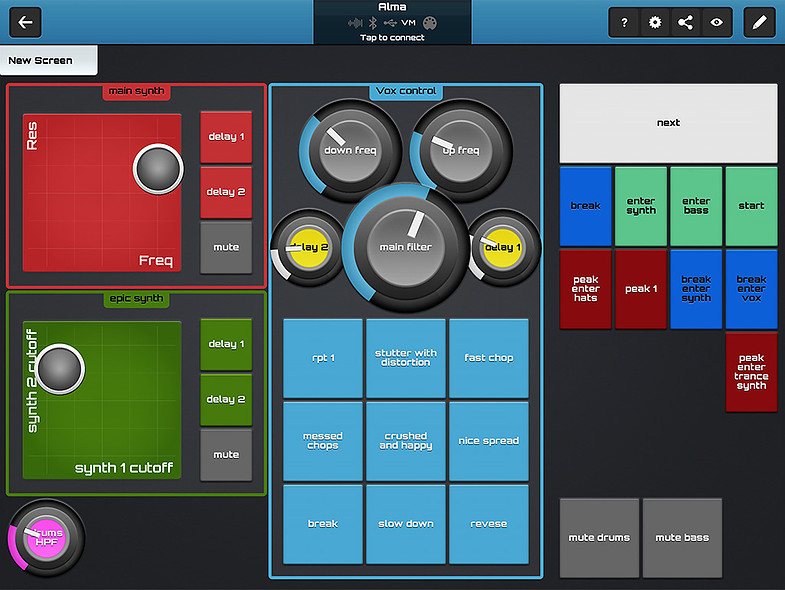Toggle main synth delay 1 pad

pos(226,137)
